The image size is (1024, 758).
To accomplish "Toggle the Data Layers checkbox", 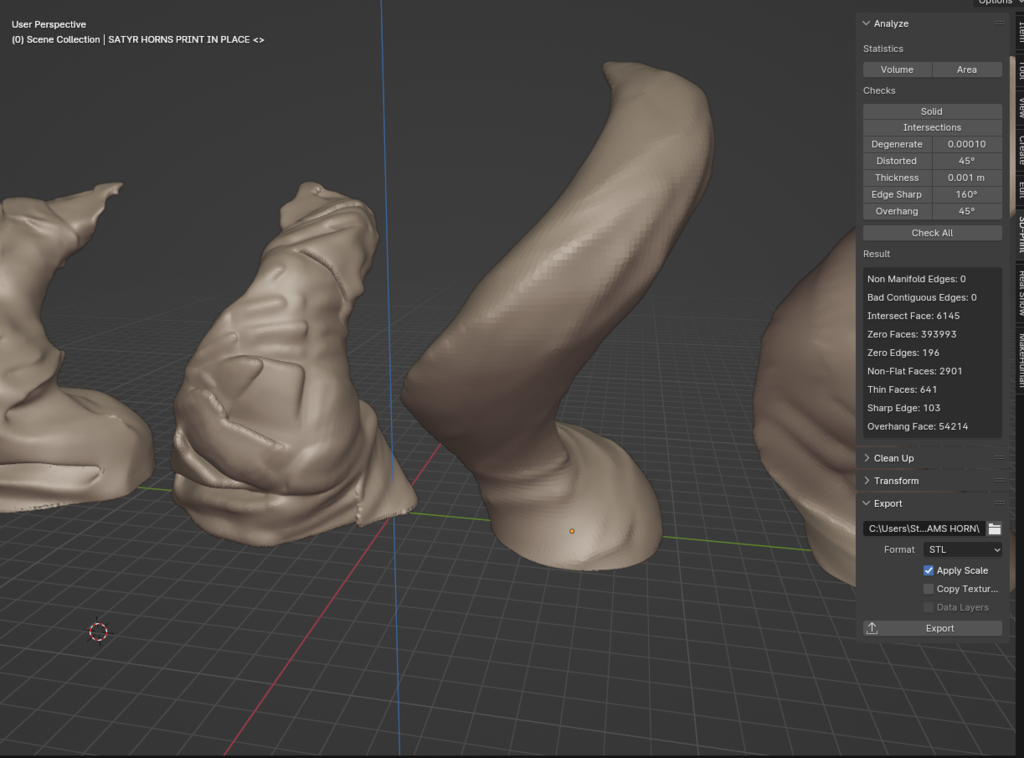I will (x=929, y=607).
